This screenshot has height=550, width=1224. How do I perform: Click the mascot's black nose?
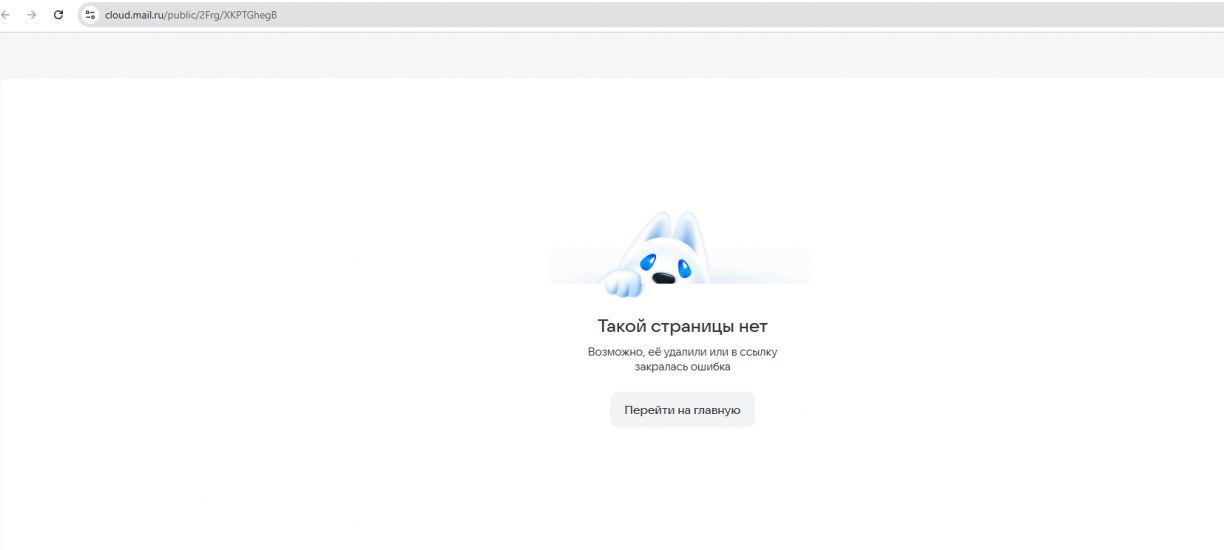(x=663, y=279)
